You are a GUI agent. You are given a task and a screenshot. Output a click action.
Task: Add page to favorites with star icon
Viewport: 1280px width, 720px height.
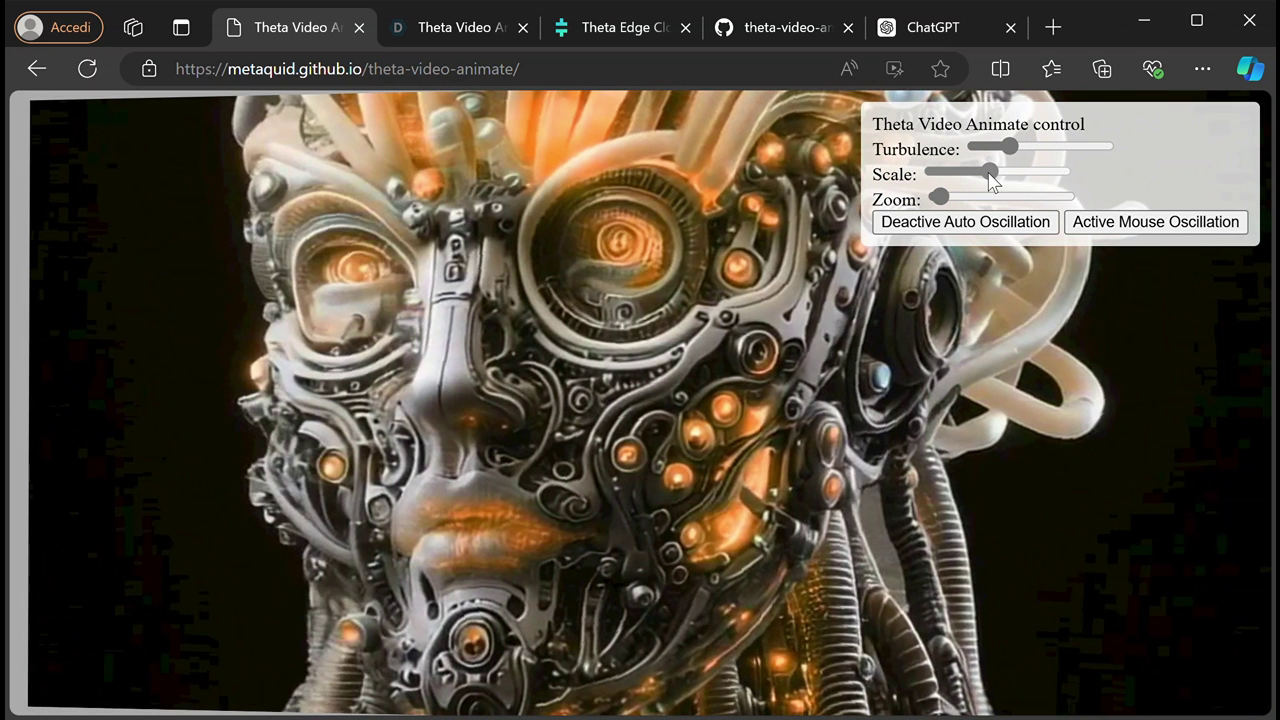pos(940,69)
